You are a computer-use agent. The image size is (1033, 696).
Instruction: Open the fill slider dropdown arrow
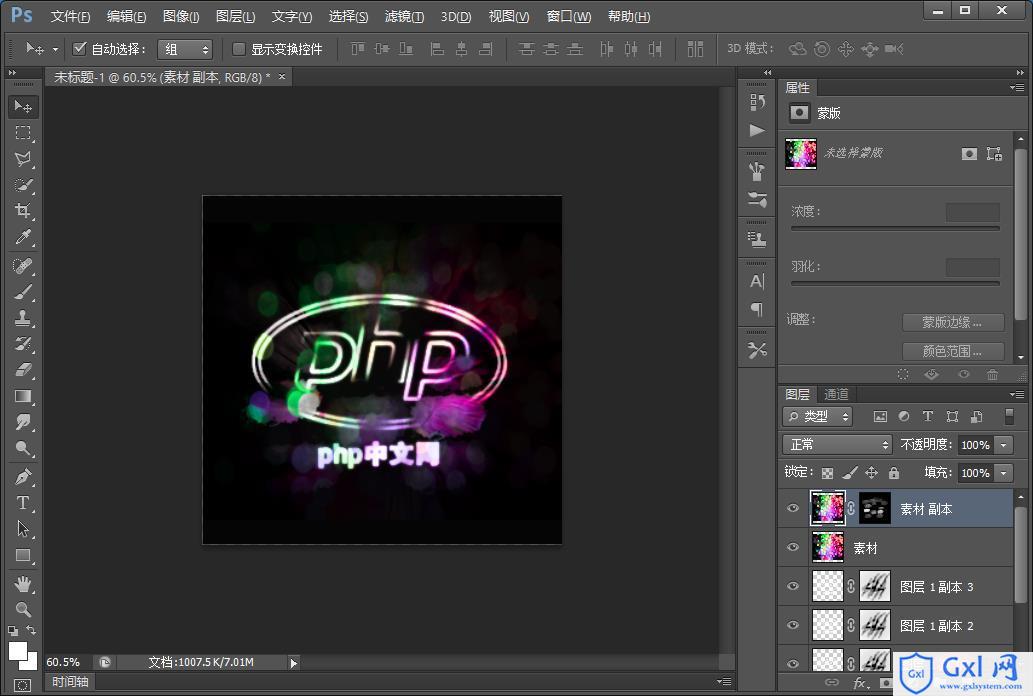coord(1003,473)
